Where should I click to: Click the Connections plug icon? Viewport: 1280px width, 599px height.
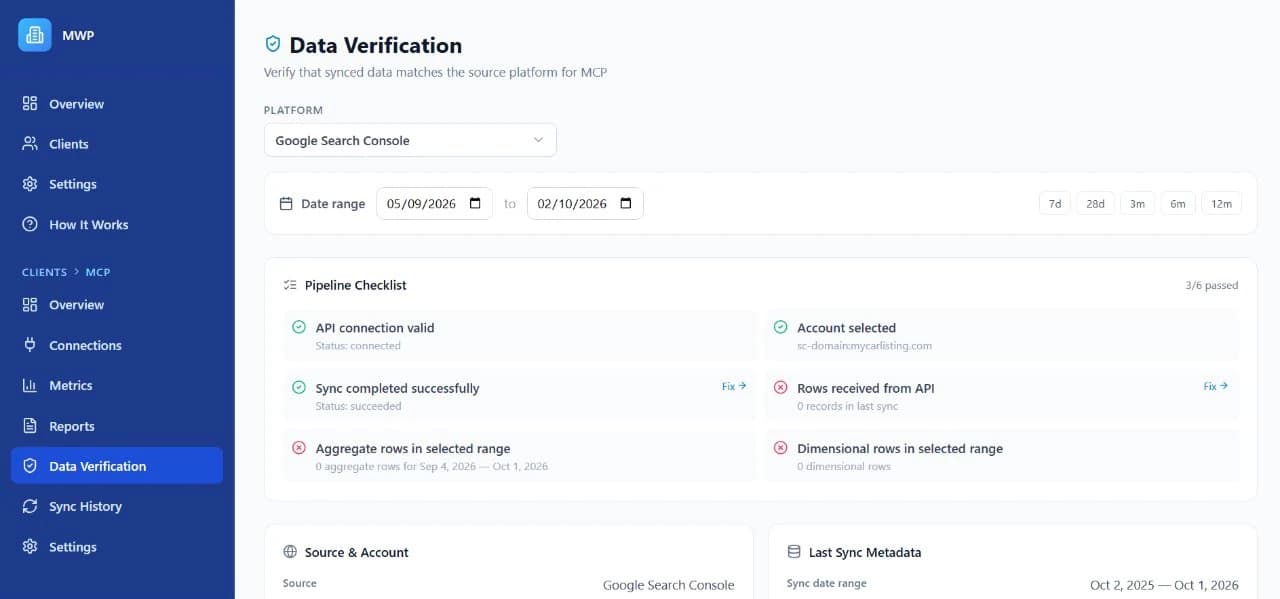click(30, 345)
